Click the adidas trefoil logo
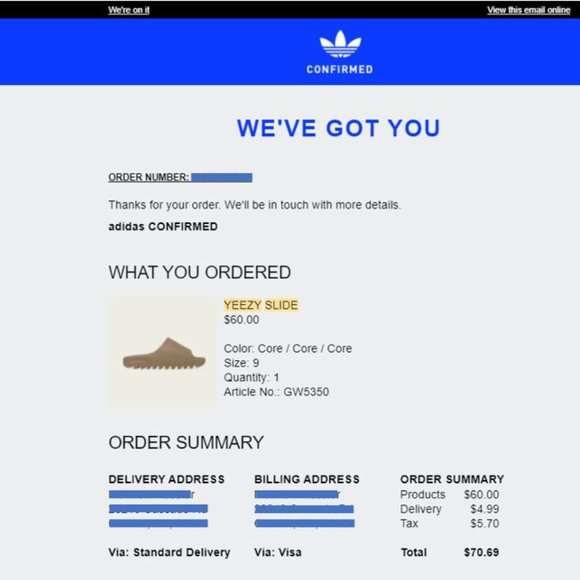Screen dimensions: 580x580 pyautogui.click(x=340, y=44)
